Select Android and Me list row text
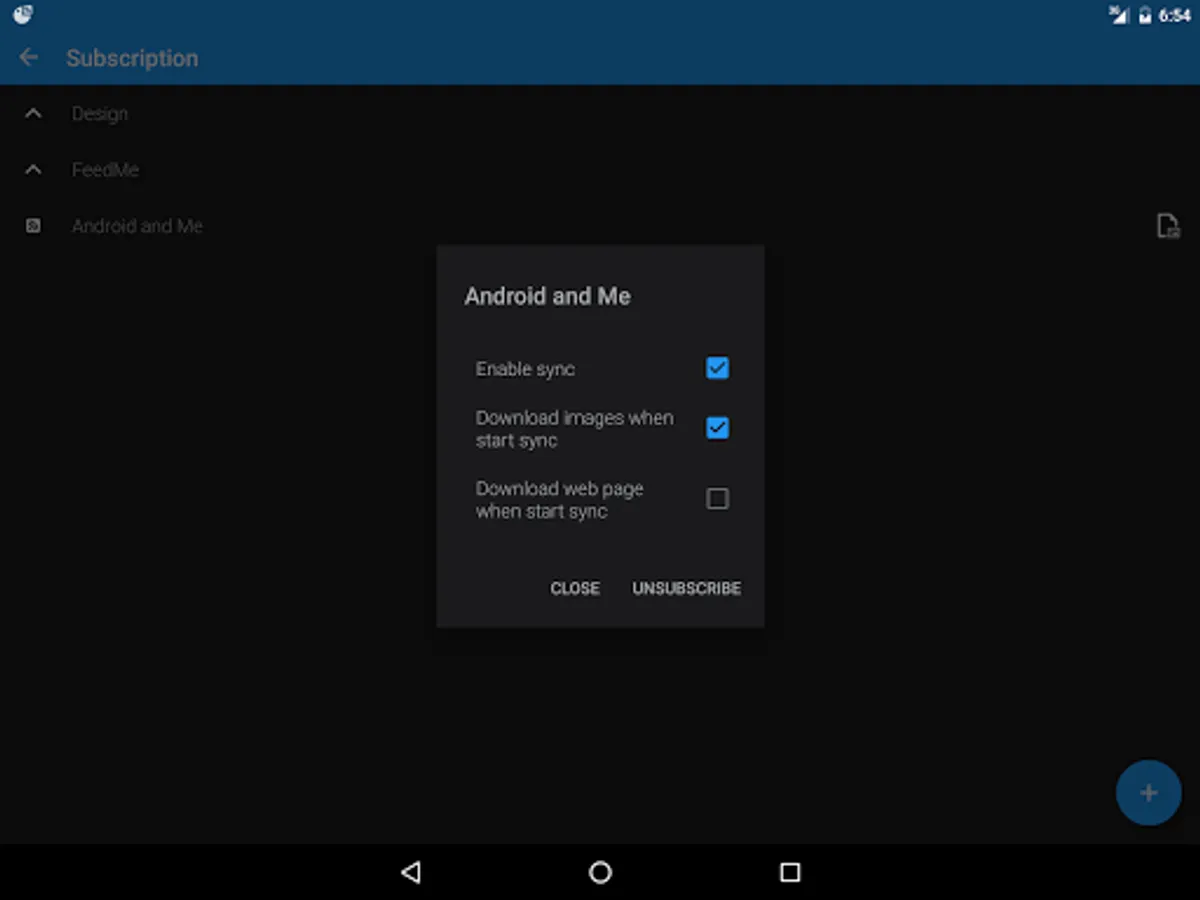The image size is (1200, 900). [x=137, y=226]
